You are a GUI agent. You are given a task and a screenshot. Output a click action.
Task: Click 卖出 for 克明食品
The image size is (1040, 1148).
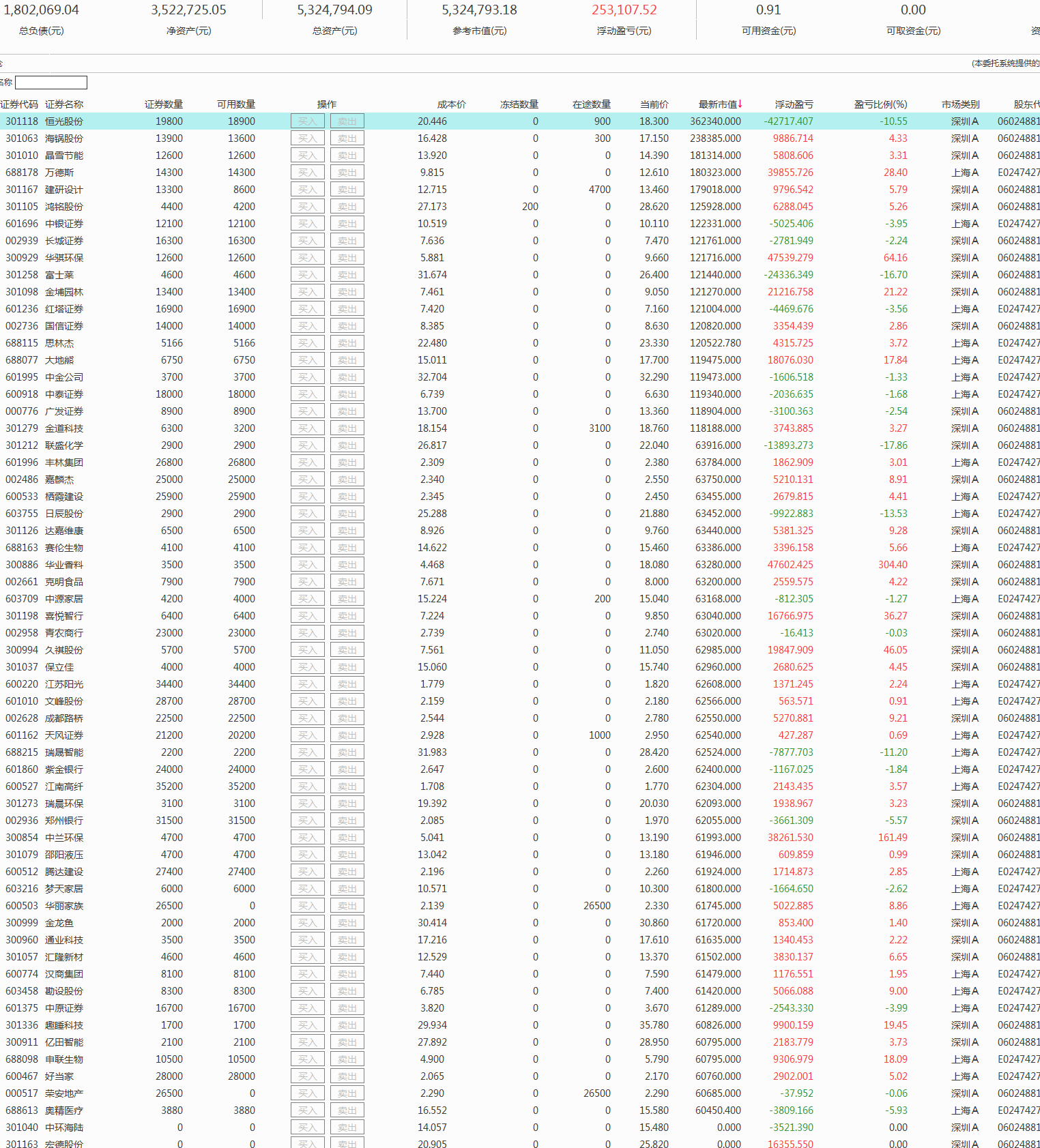(347, 582)
